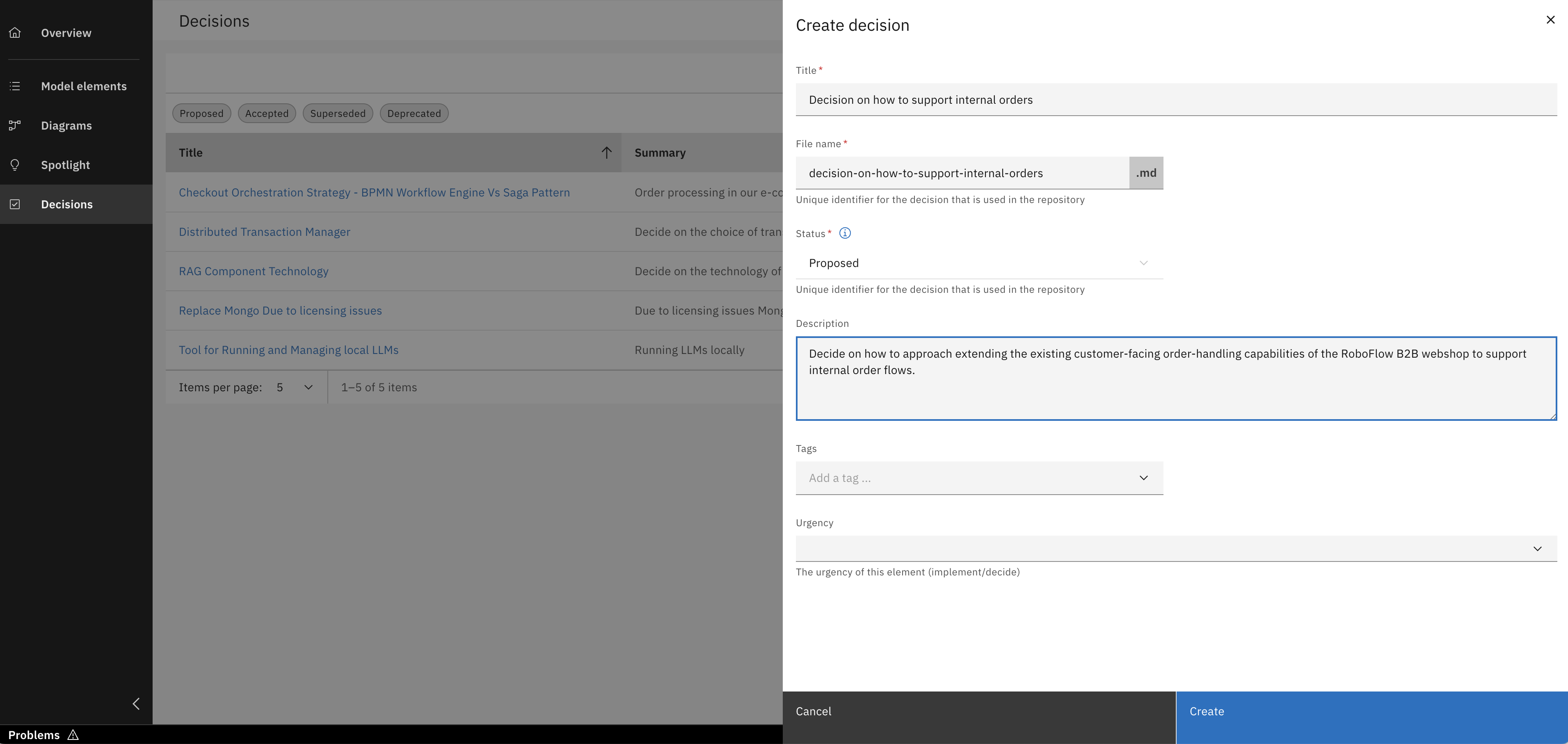This screenshot has width=1568, height=744.
Task: Select the Model elements list icon
Action: pyautogui.click(x=15, y=86)
